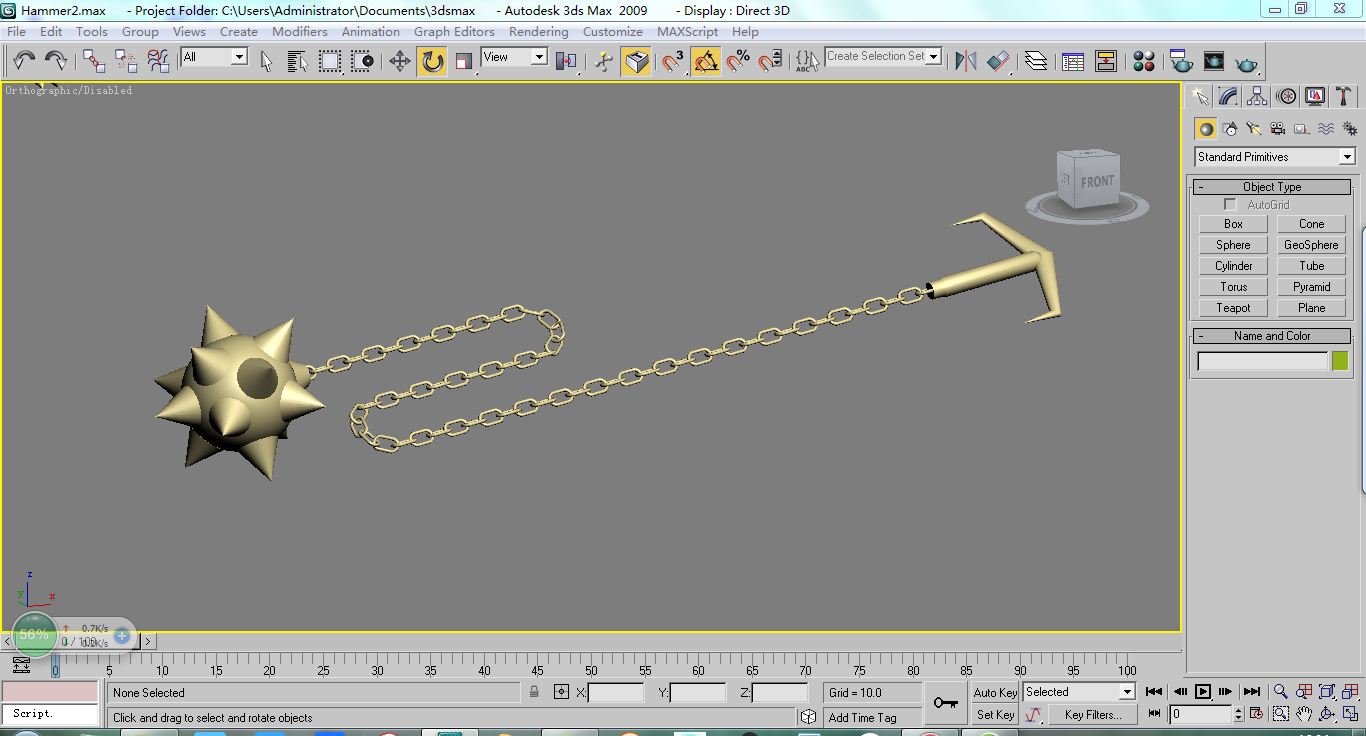Enable the AutoGrid checkbox
Screen dimensions: 1366x736
pos(1230,205)
